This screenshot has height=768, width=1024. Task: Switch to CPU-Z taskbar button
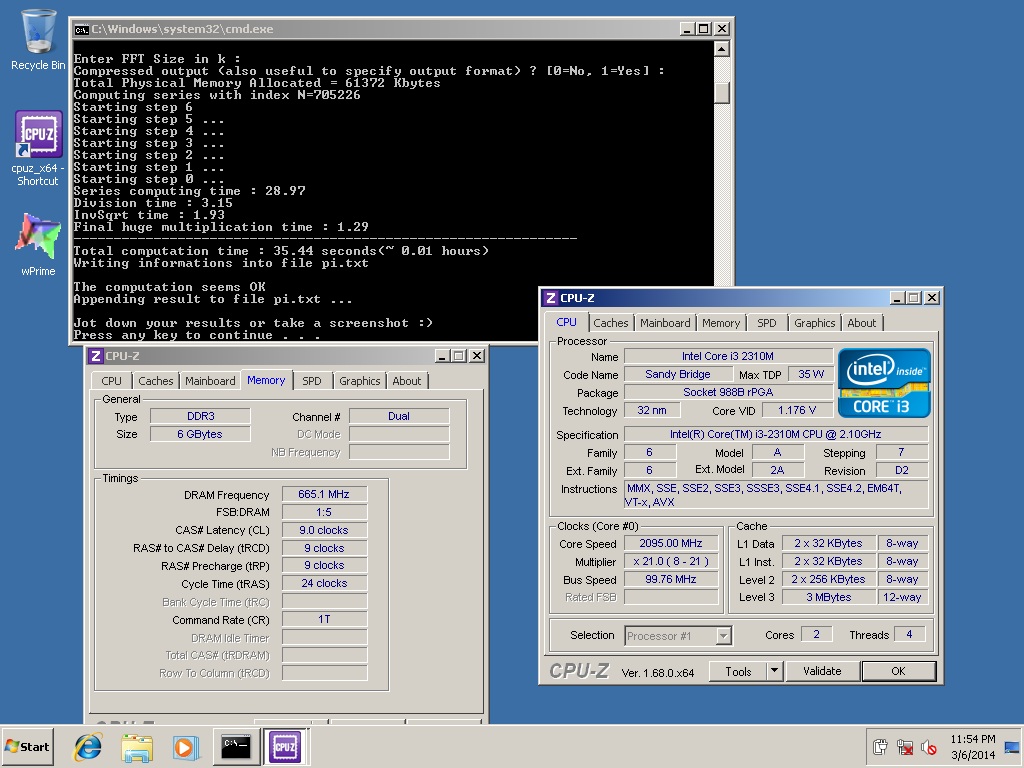(285, 746)
